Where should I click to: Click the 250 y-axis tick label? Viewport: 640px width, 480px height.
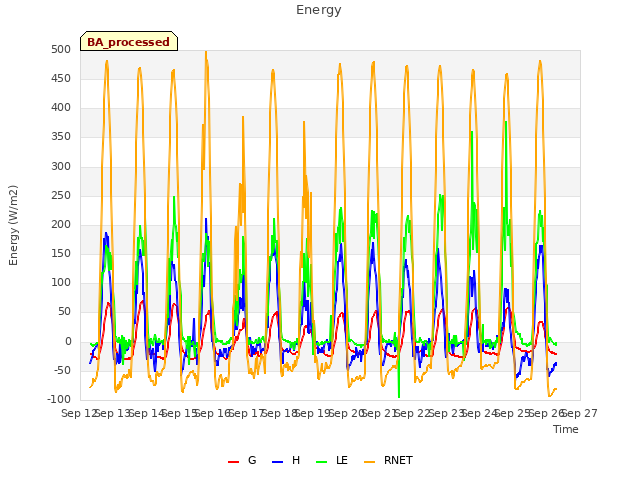tap(61, 196)
